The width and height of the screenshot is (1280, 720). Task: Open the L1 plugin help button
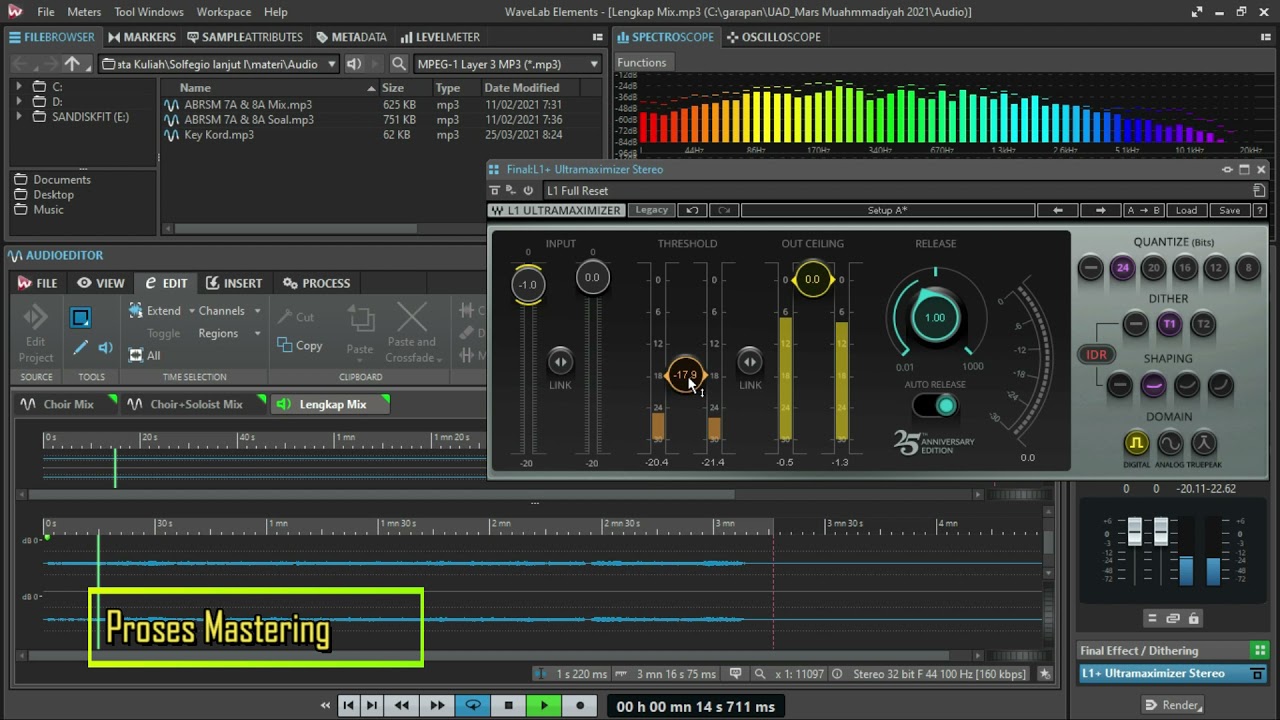(x=1259, y=211)
